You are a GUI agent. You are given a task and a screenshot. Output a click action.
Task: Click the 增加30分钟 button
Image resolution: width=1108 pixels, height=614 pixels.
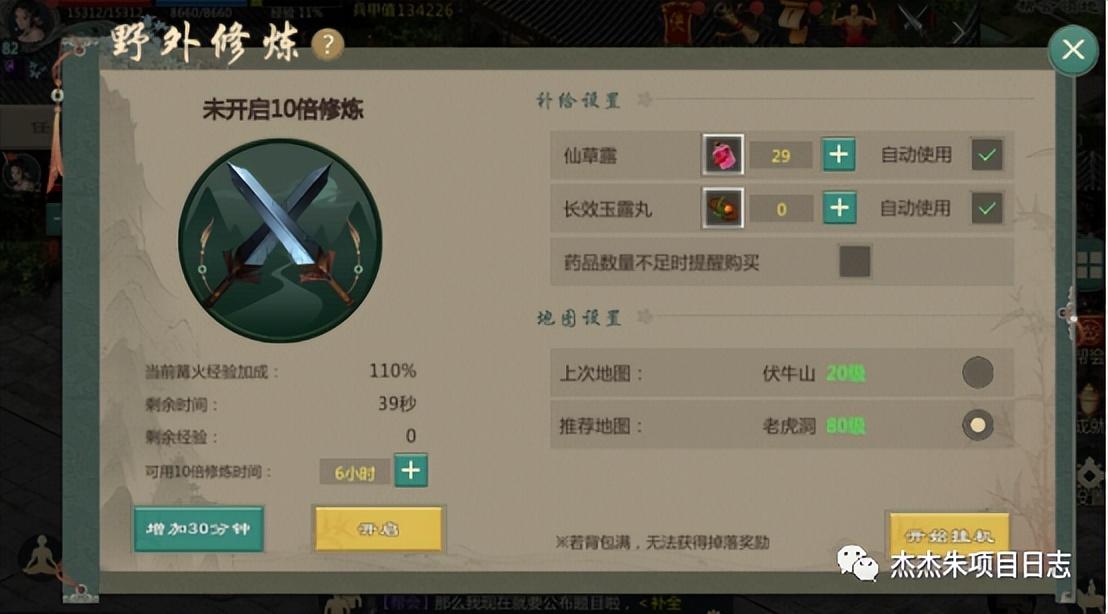tap(199, 529)
